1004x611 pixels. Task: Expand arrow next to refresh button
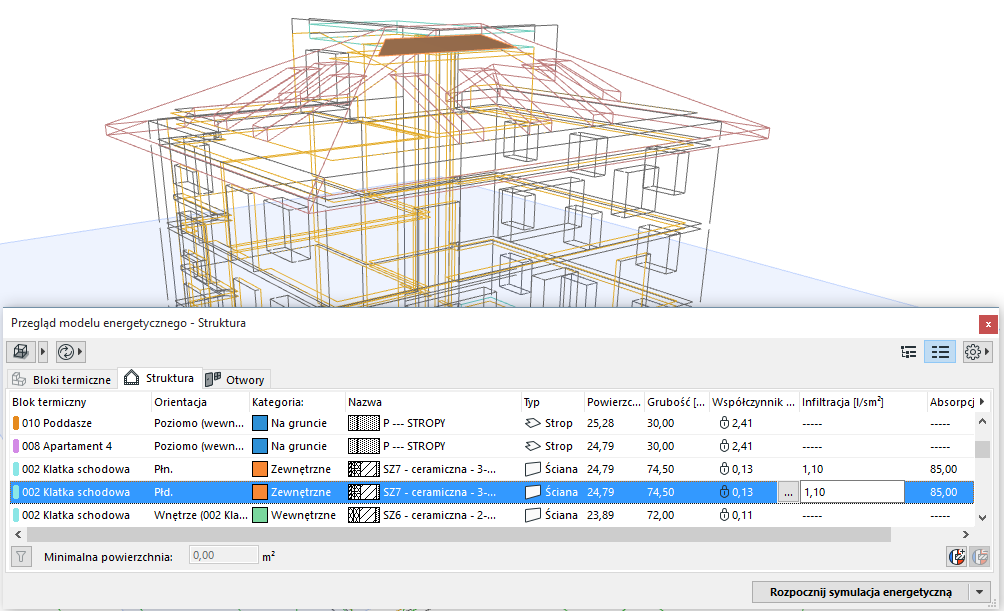click(x=81, y=352)
